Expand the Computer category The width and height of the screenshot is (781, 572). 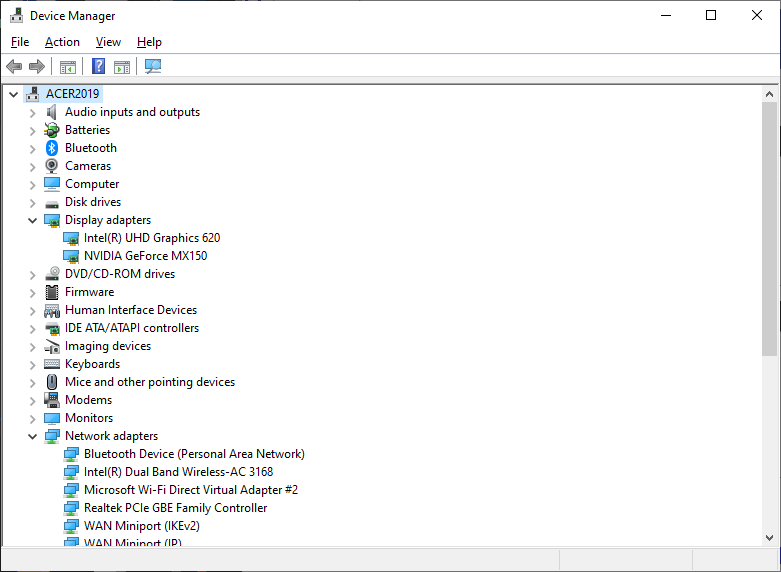pyautogui.click(x=32, y=184)
